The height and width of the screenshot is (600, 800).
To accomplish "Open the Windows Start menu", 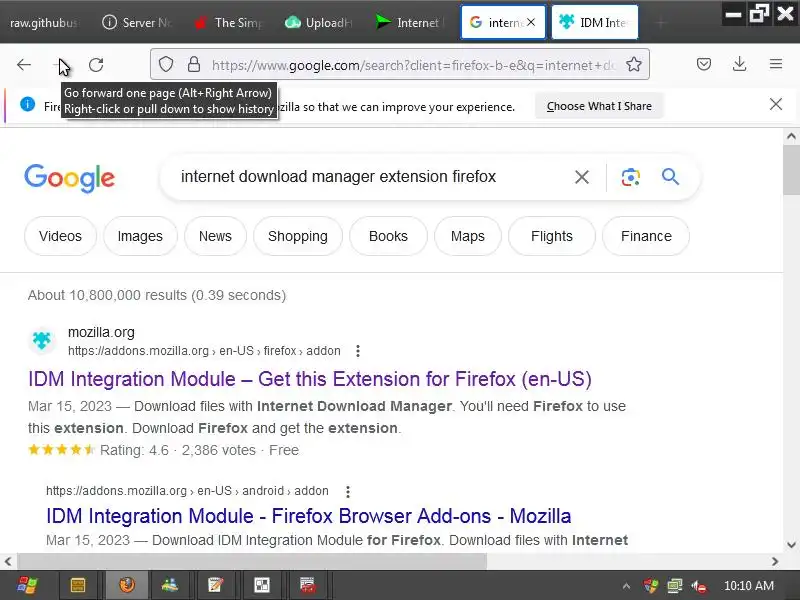I will (27, 585).
